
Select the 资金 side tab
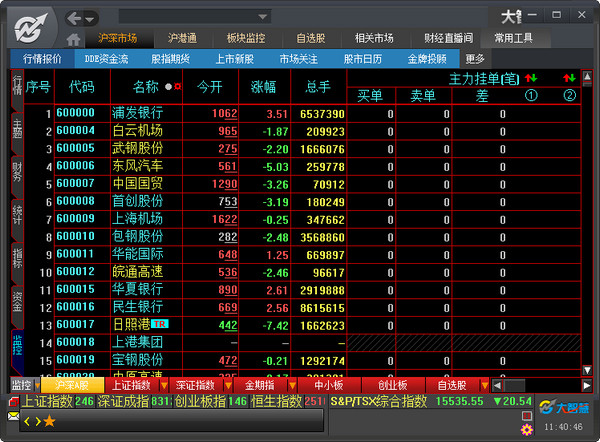pyautogui.click(x=18, y=305)
